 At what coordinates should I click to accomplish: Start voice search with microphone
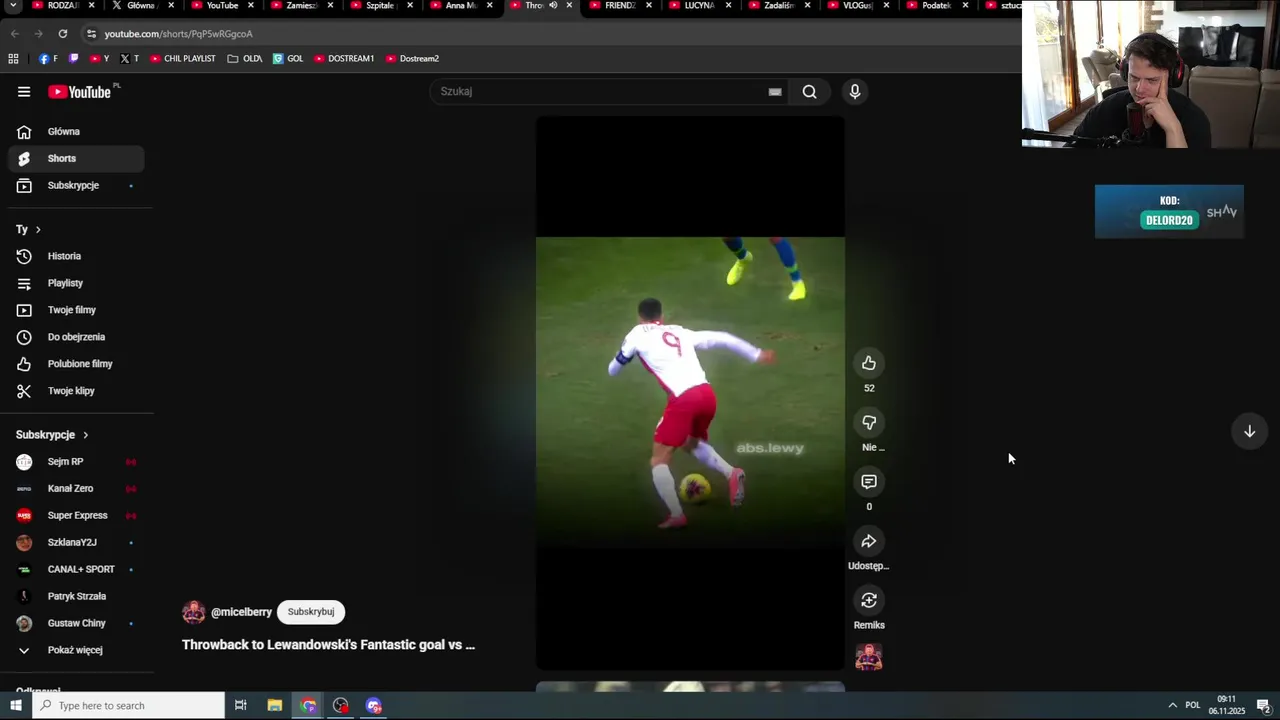click(x=855, y=92)
